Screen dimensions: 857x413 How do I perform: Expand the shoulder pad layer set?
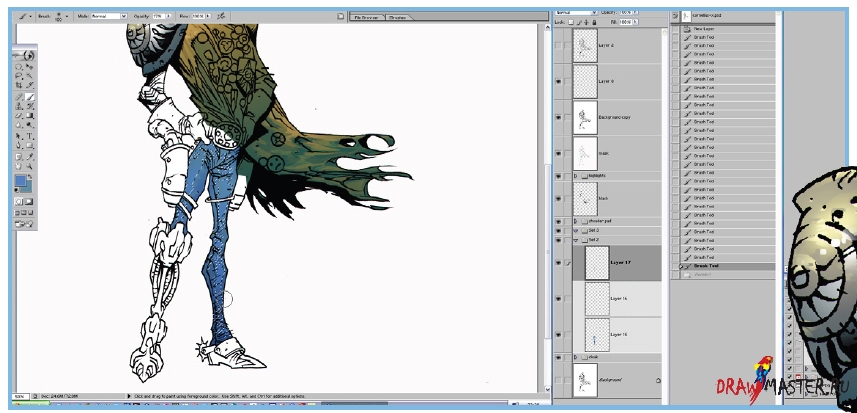coord(576,221)
